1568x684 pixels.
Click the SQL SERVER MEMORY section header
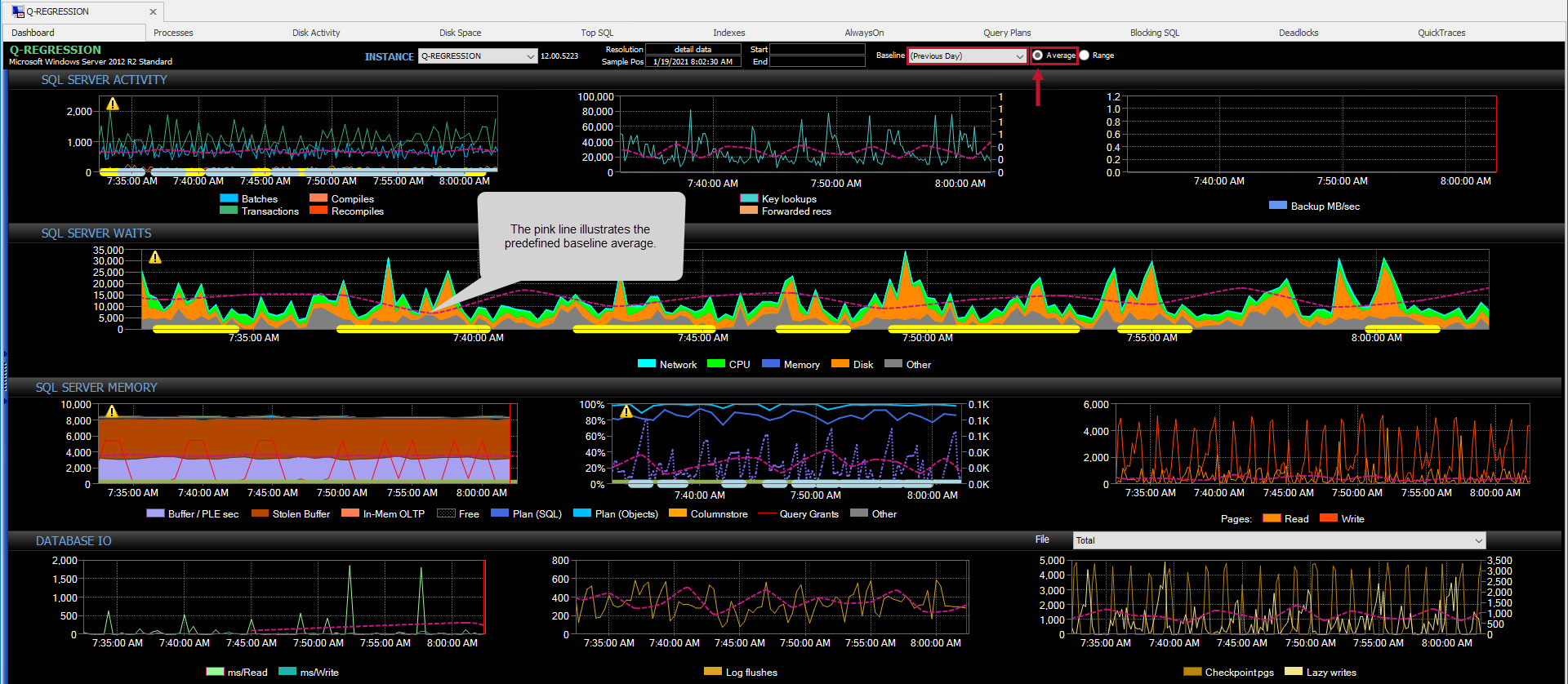pos(96,388)
